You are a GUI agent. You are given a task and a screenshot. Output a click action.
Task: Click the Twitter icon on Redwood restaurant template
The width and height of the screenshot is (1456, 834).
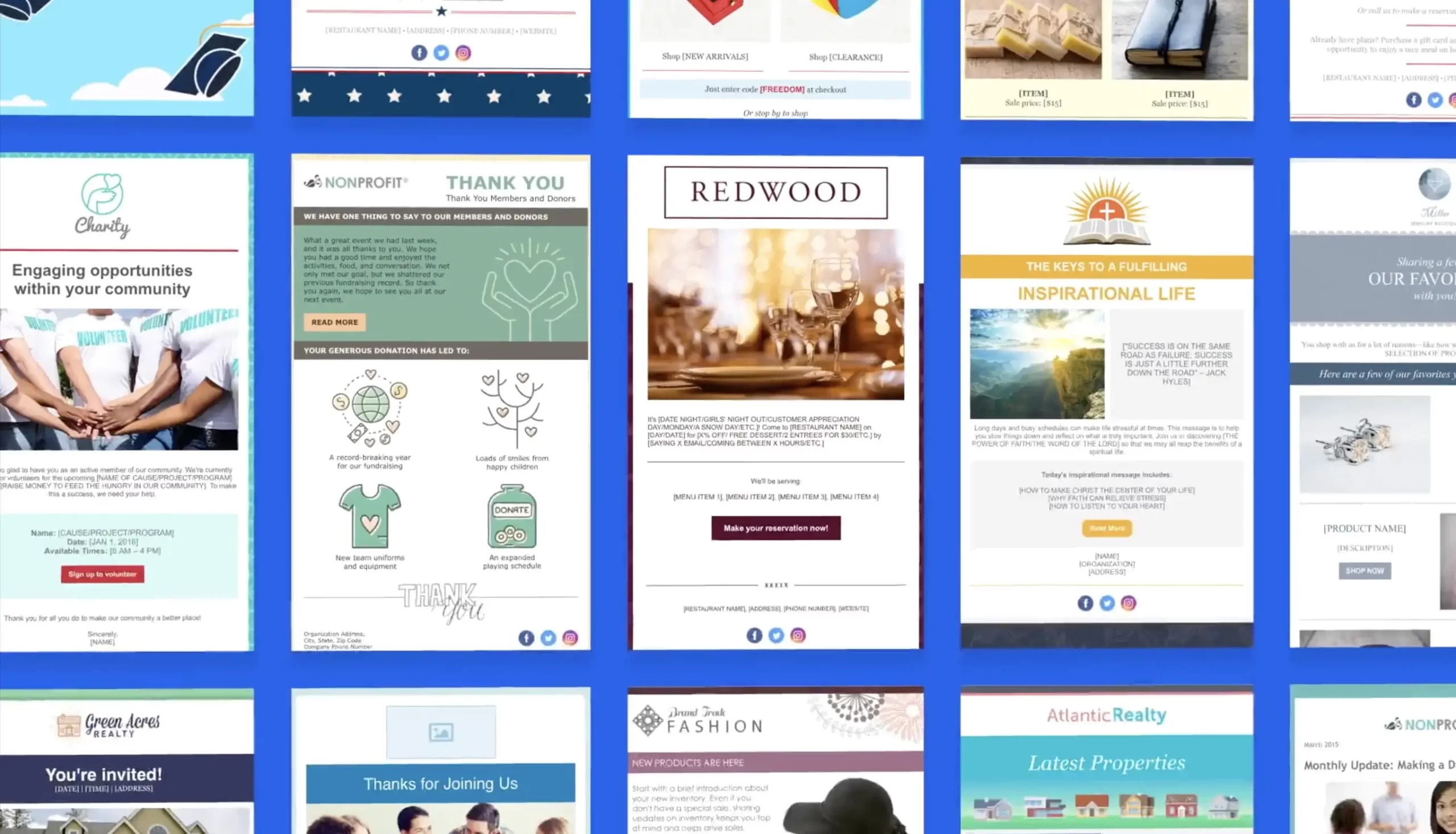tap(776, 634)
